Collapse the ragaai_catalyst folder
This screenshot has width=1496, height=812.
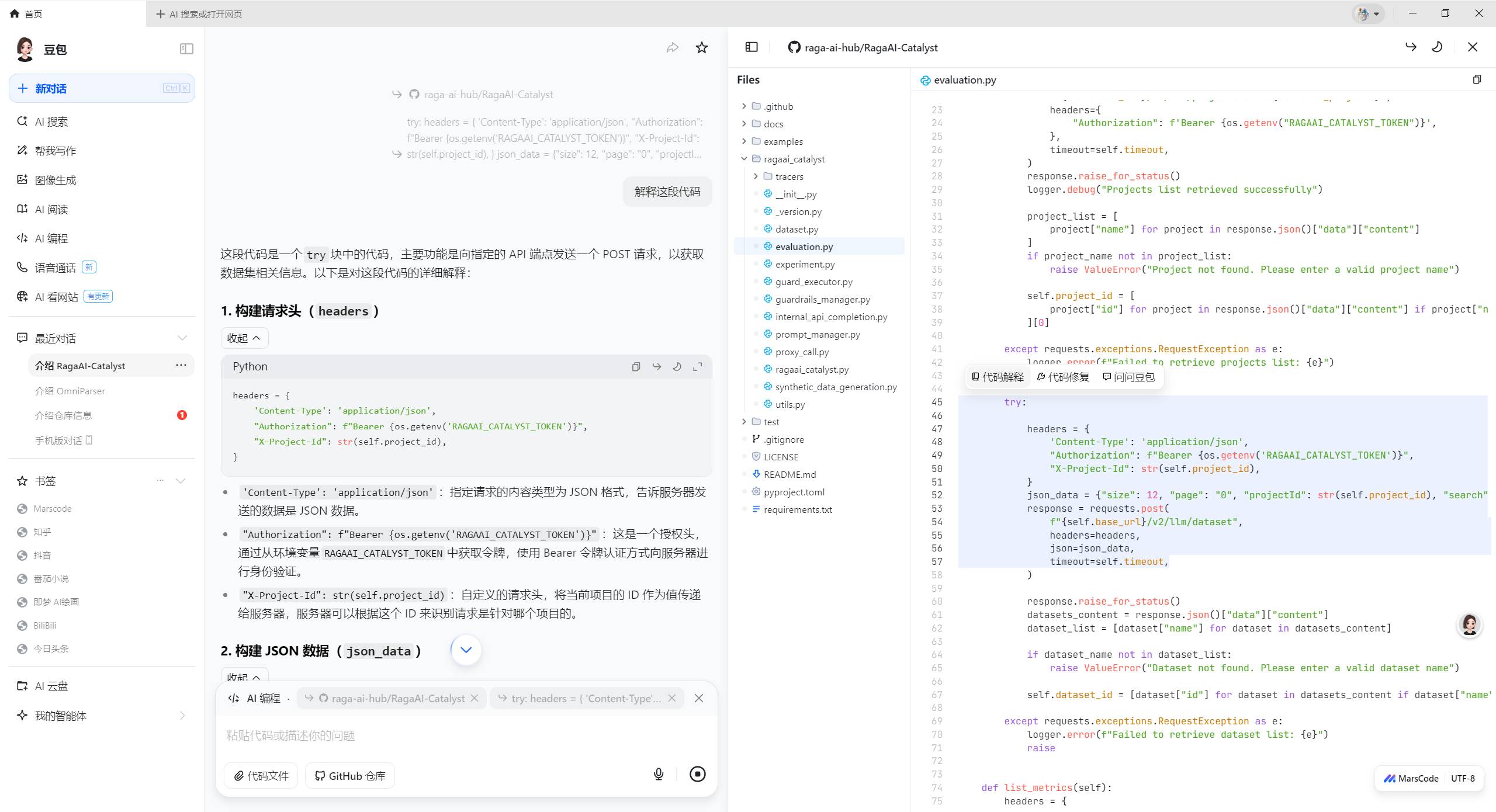click(744, 159)
